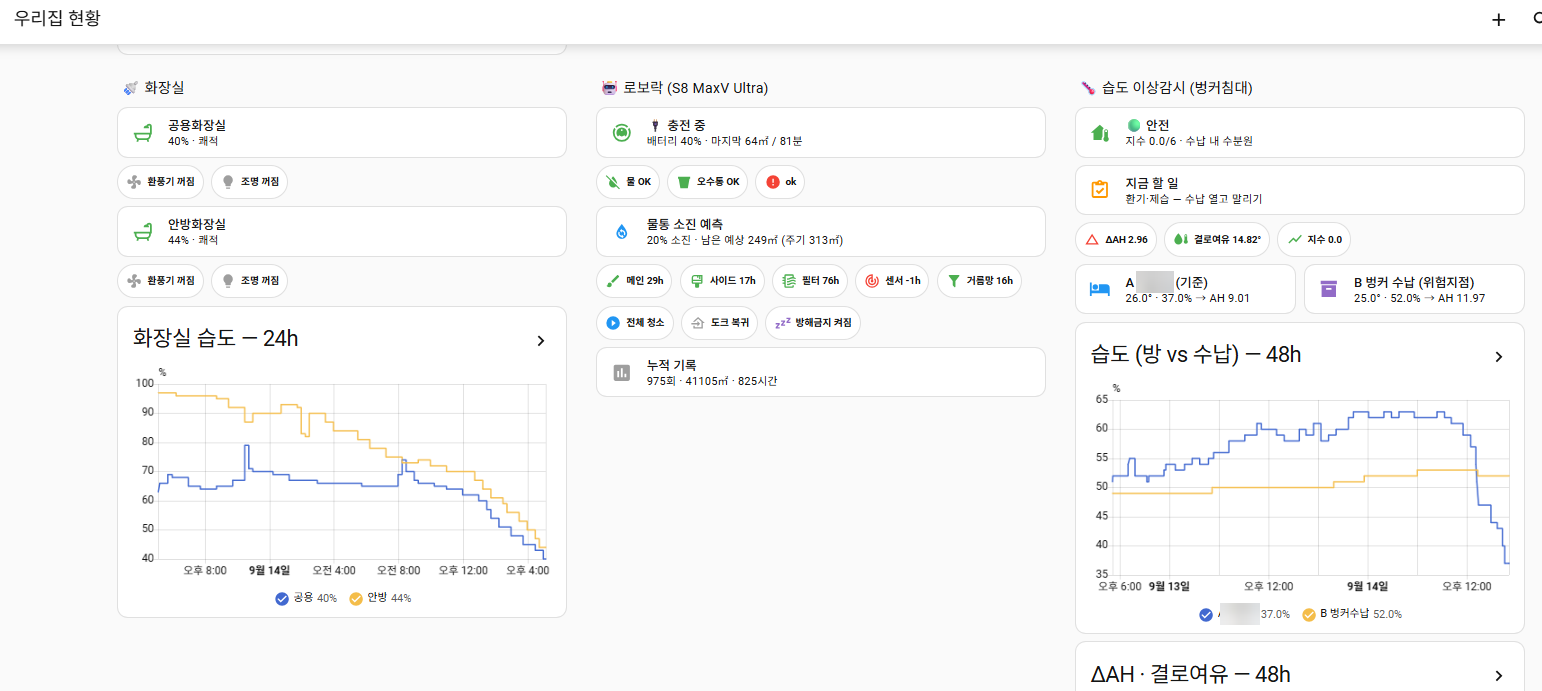The height and width of the screenshot is (691, 1542).
Task: Click 습도 (방 vs 수납) — 48h title
Action: [x=1196, y=355]
